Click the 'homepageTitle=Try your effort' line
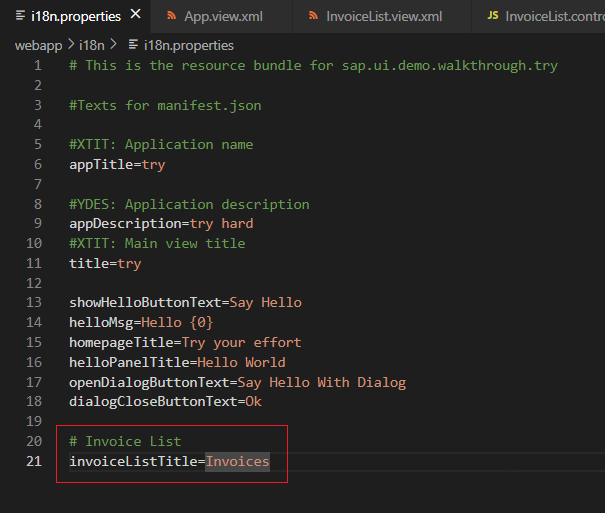 pyautogui.click(x=185, y=343)
